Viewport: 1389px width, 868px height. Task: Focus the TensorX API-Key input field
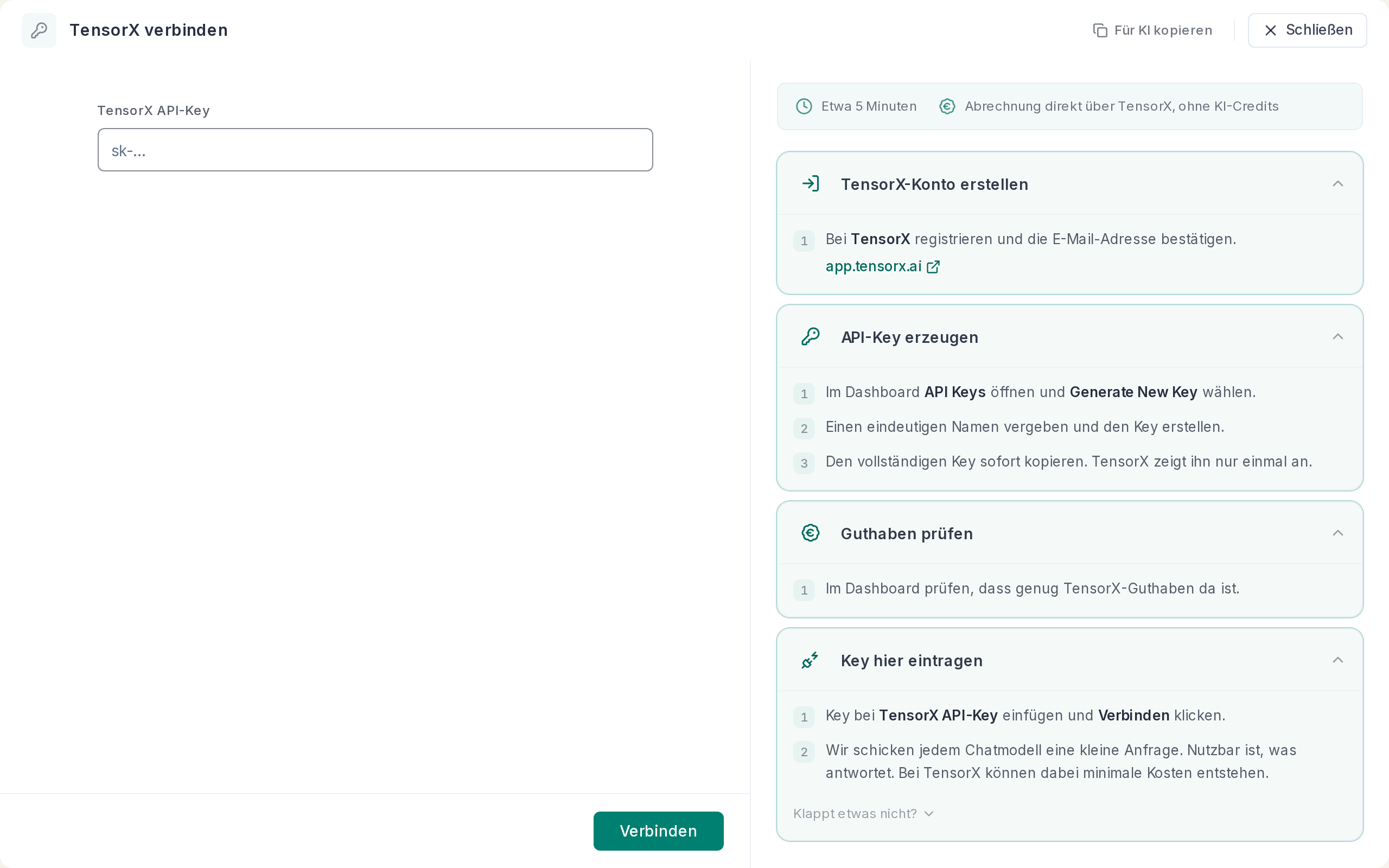tap(375, 150)
